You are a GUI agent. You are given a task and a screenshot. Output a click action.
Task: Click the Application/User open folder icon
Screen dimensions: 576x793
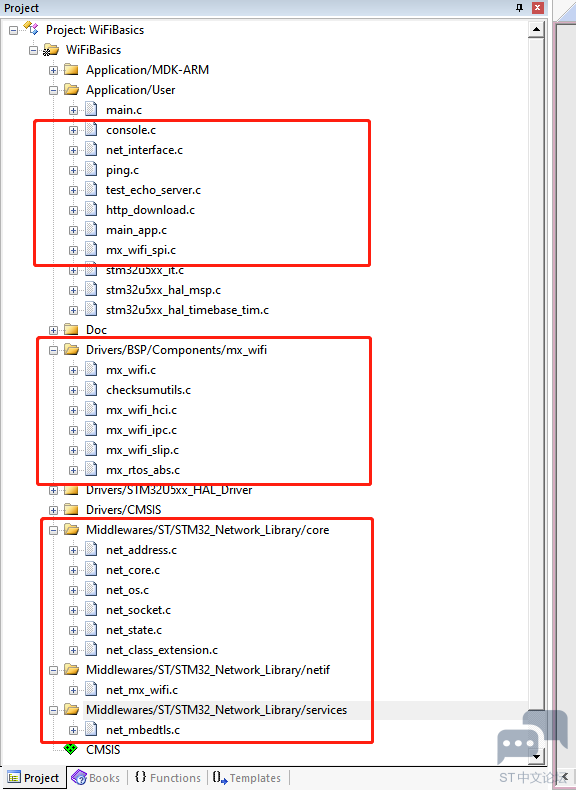tap(71, 90)
